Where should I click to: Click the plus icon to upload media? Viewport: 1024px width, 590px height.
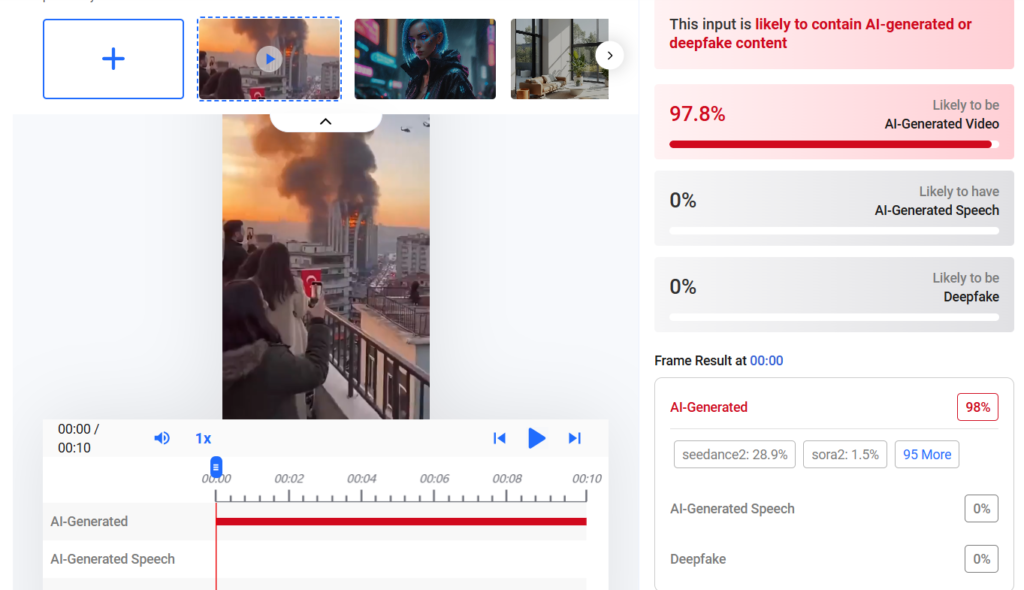point(113,59)
